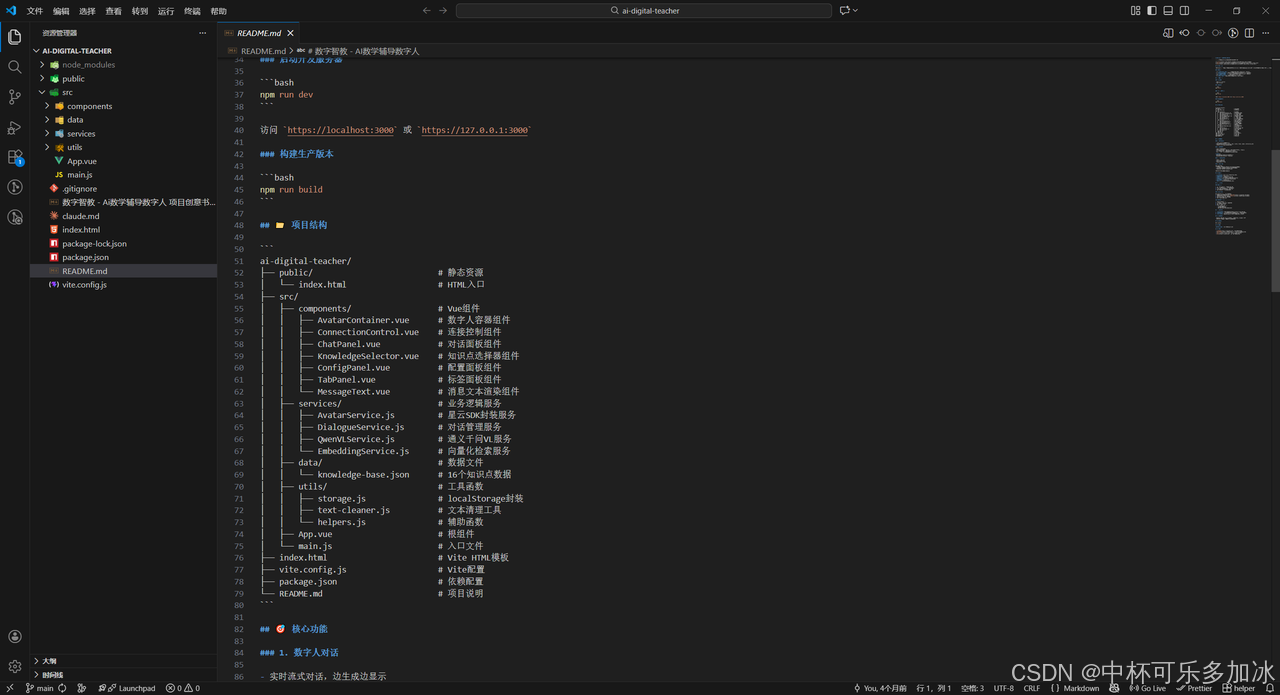Viewport: 1280px width, 695px height.
Task: Open Customize Layout in title bar
Action: pyautogui.click(x=1136, y=11)
